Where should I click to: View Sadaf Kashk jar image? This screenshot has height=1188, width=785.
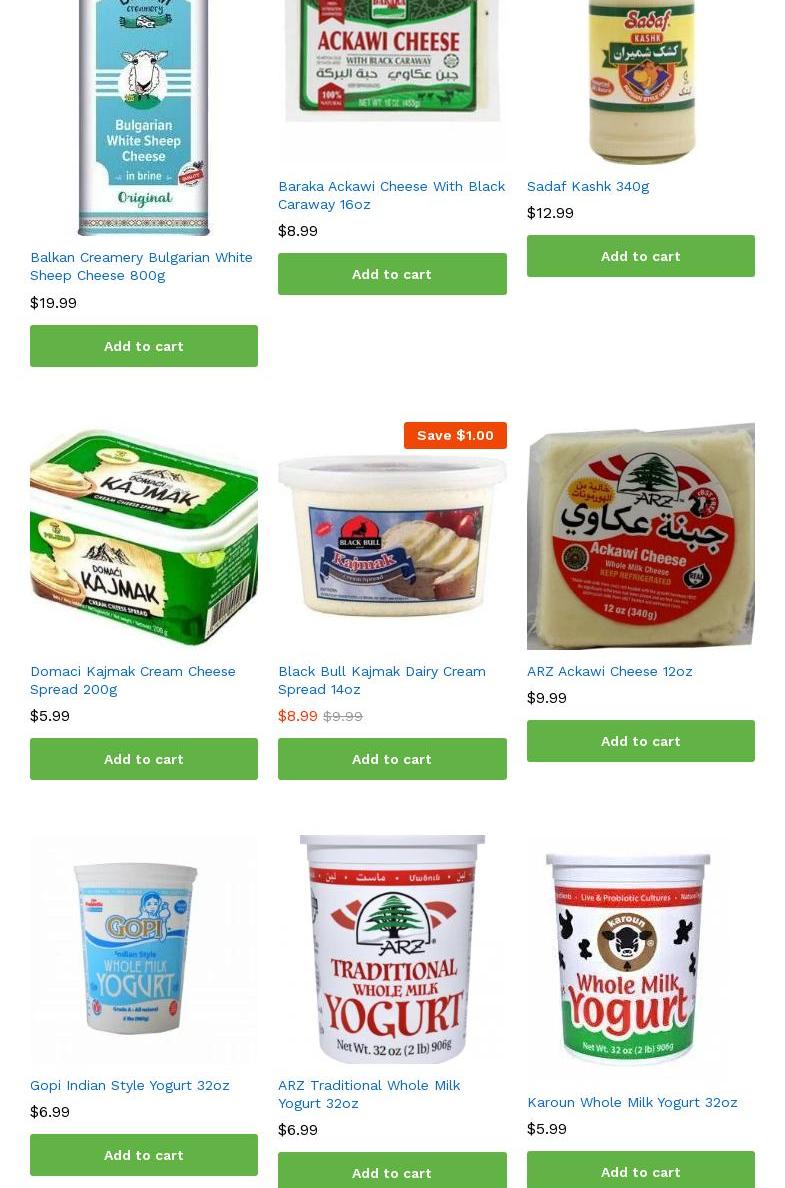point(641,82)
